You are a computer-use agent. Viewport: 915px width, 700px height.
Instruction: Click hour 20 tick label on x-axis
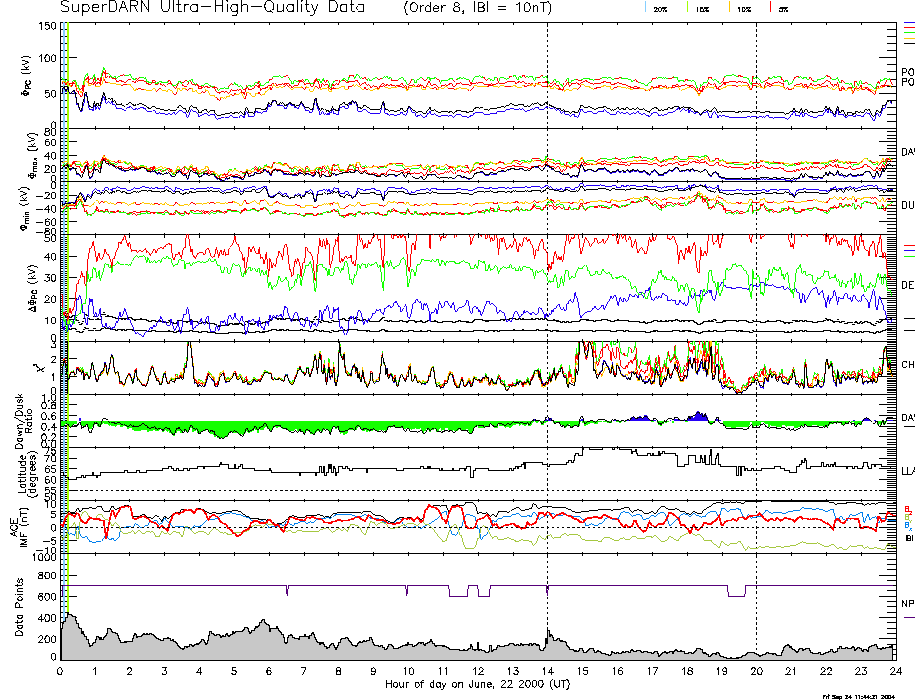[756, 670]
